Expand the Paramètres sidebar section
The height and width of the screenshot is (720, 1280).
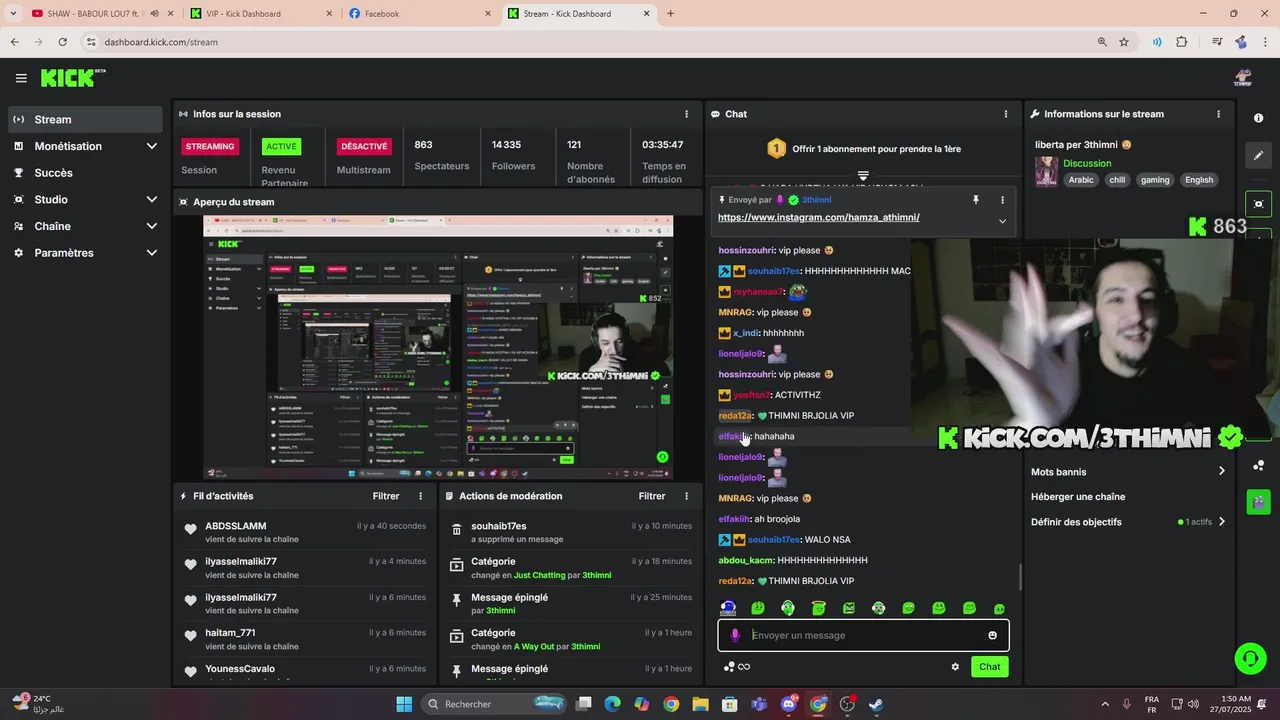tap(152, 253)
